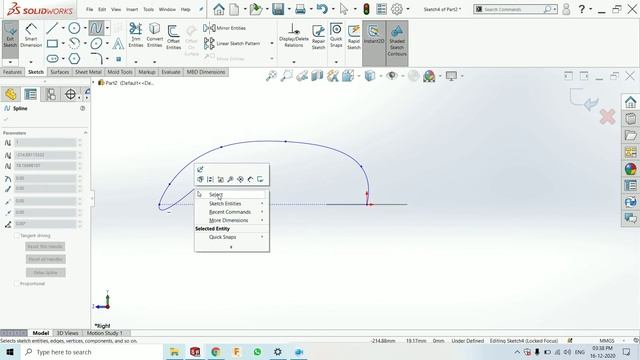Select the Ellipse tool
The width and height of the screenshot is (640, 360).
point(96,43)
